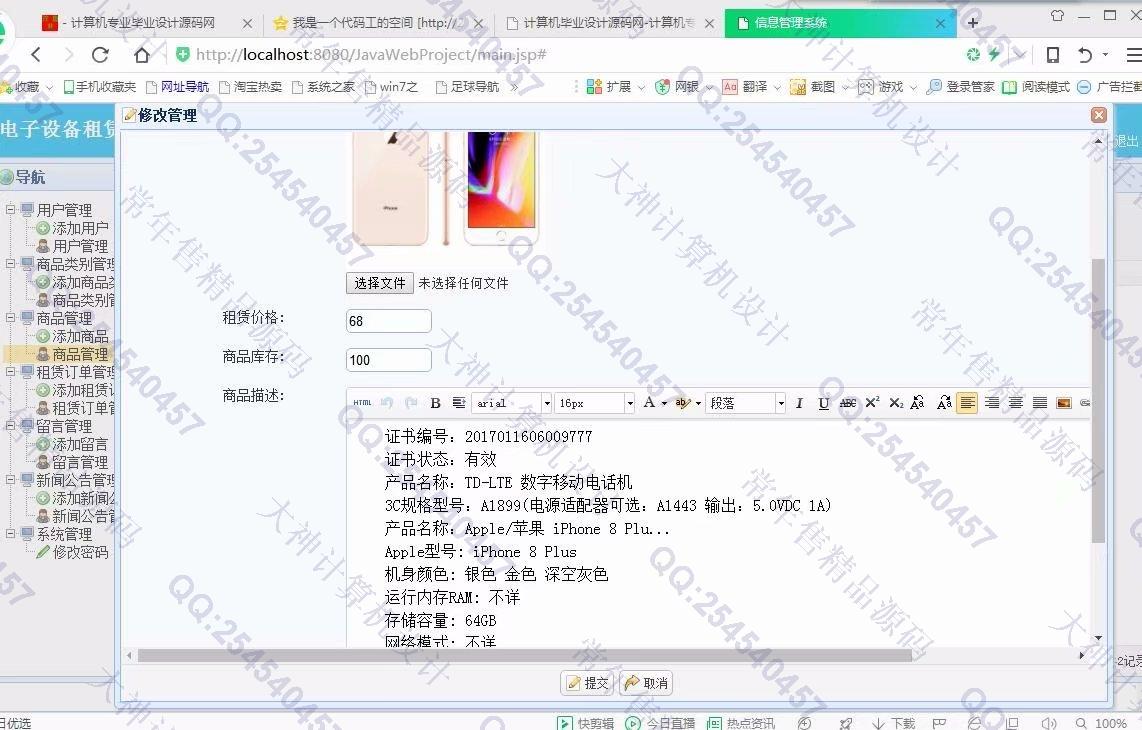The width and height of the screenshot is (1142, 730).
Task: Open 淘宝热卖 bookmark
Action: pos(250,87)
